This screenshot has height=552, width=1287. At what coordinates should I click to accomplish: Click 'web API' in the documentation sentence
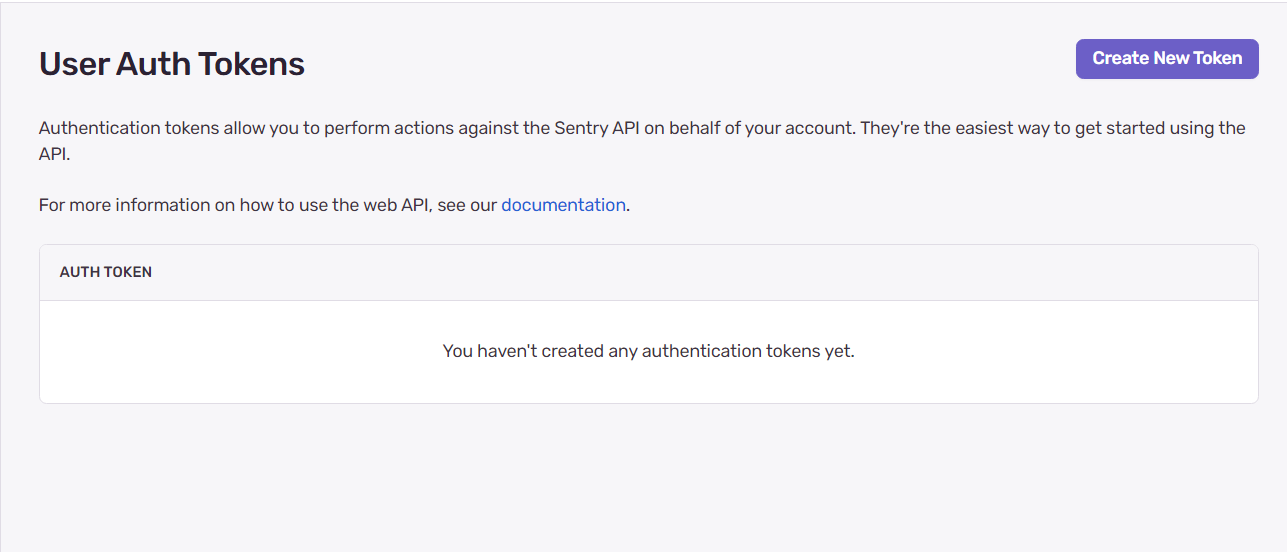395,205
